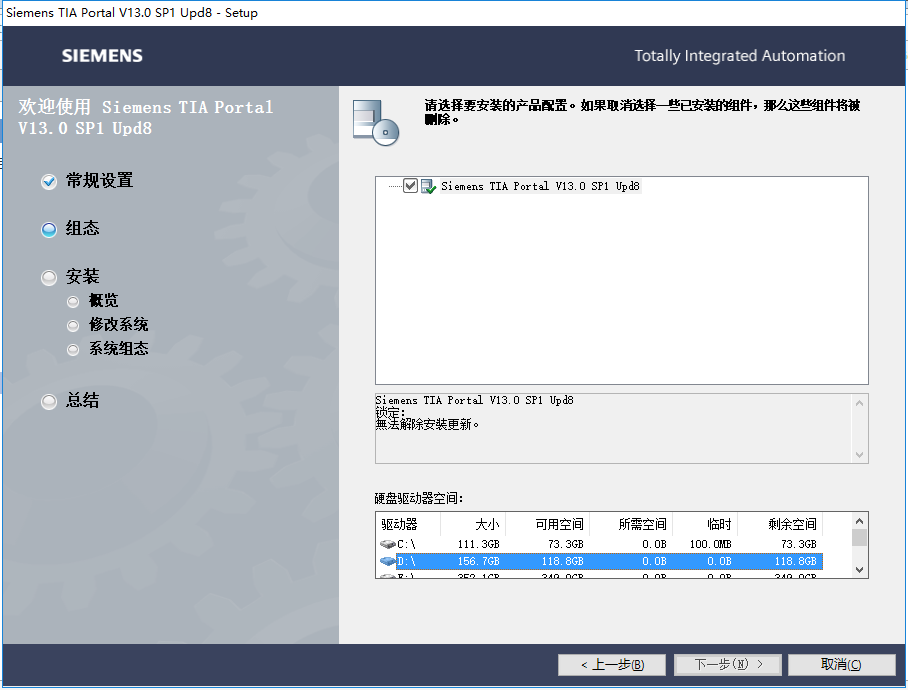Select Siemens TIA Portal V13.0 SP1 Upd8 tree entry
The image size is (908, 690).
coord(540,186)
